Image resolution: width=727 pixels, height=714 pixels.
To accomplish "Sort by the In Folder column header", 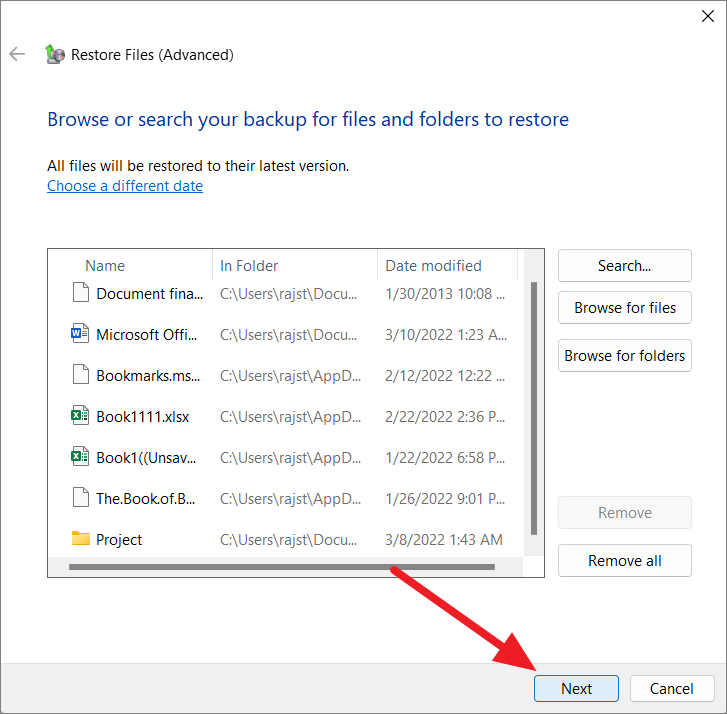I will click(295, 266).
